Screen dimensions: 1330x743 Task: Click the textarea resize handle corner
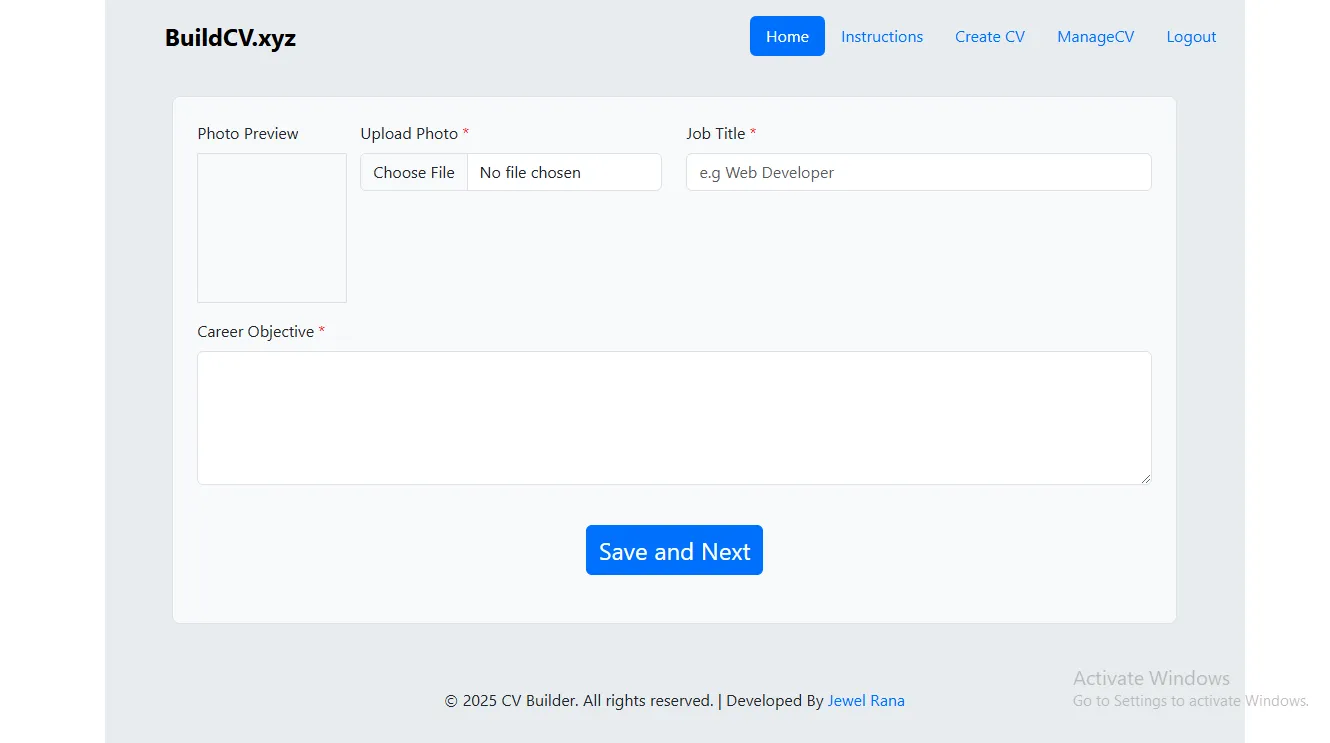click(x=1145, y=479)
